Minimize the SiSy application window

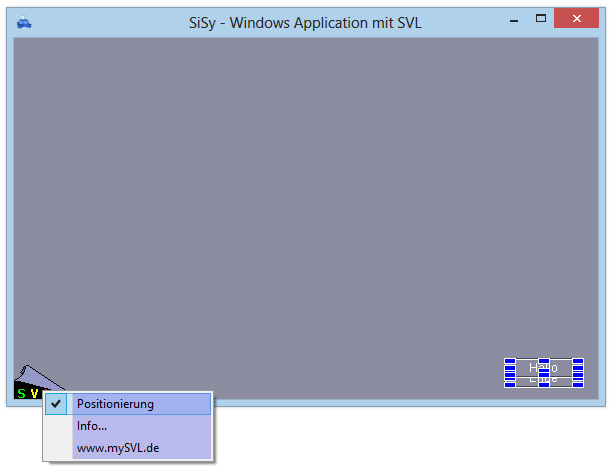(x=514, y=19)
